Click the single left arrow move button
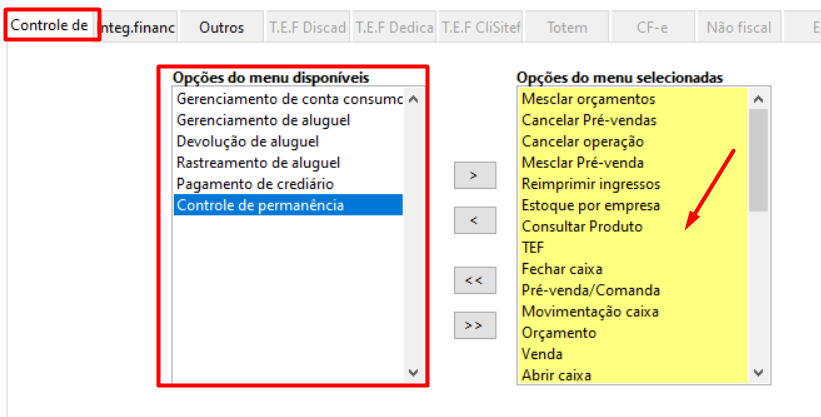821x417 pixels. [474, 220]
